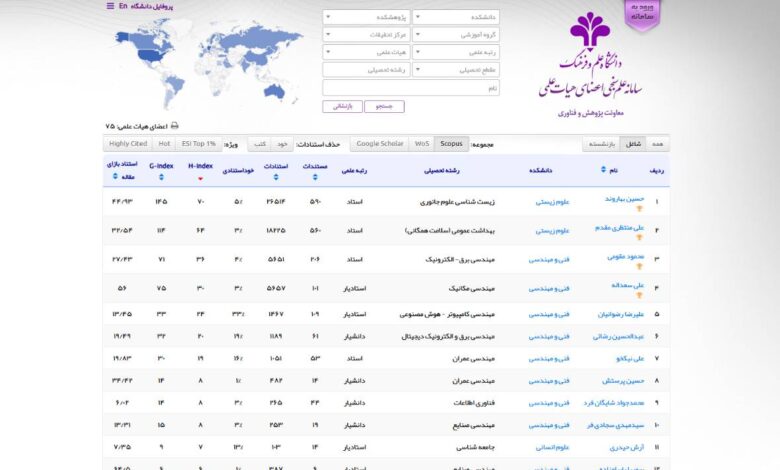Toggle the Hot papers filter
Viewport: 780px width, 470px height.
pos(164,144)
